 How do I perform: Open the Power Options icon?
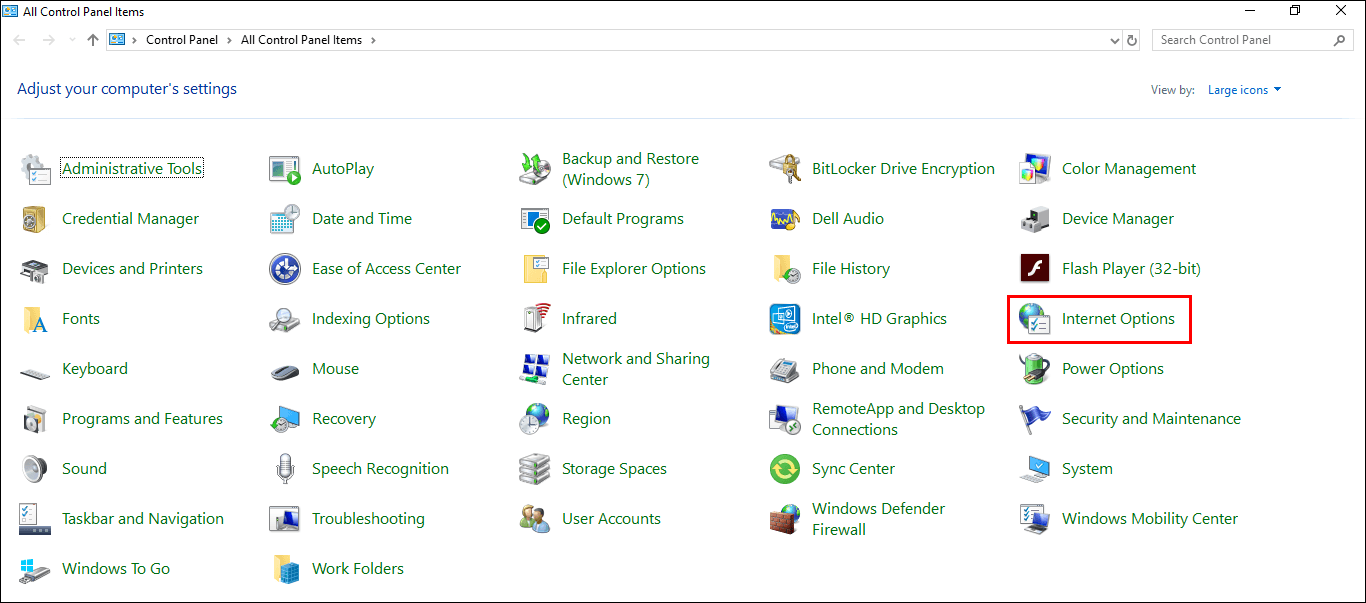(x=1035, y=369)
